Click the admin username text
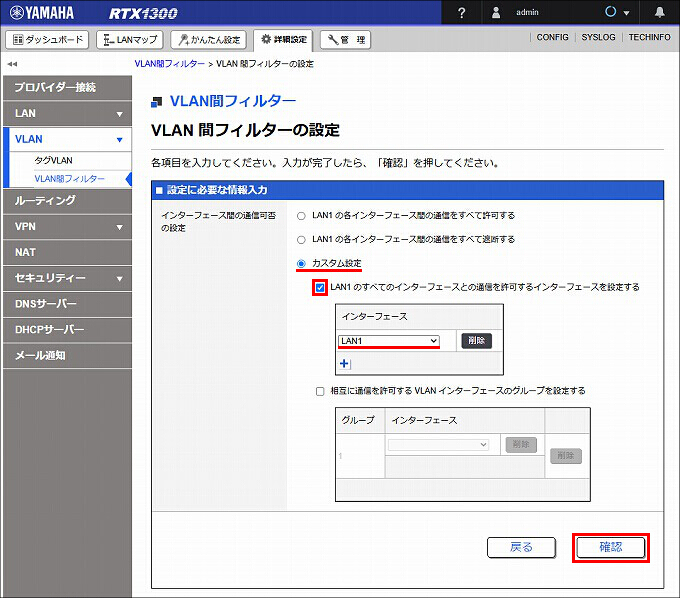This screenshot has height=598, width=680. pos(527,13)
